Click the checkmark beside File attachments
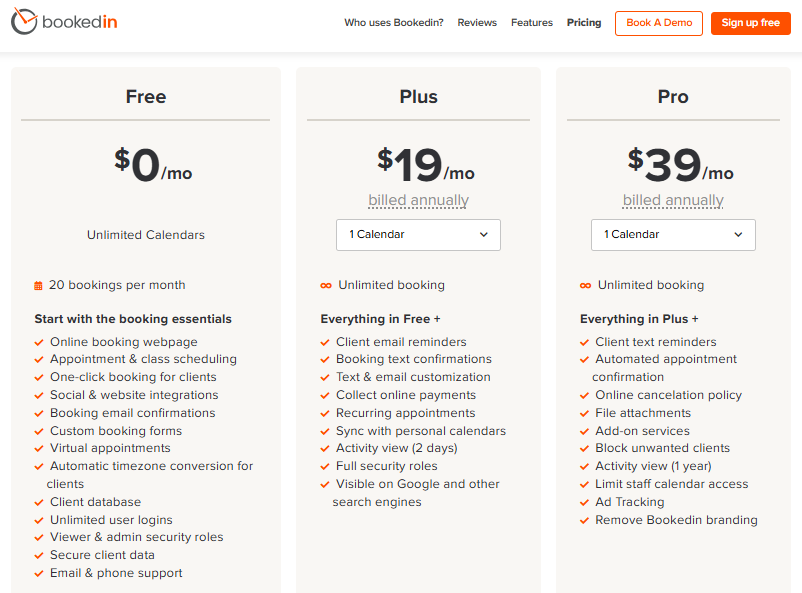 click(x=585, y=413)
